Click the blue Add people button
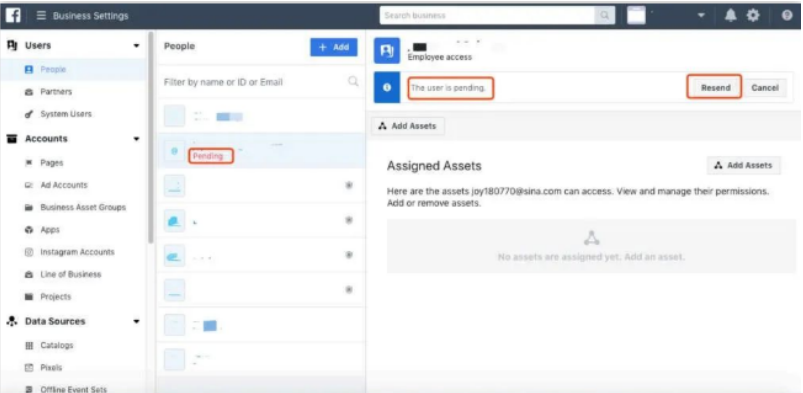Viewport: 803px width, 393px height. [334, 47]
